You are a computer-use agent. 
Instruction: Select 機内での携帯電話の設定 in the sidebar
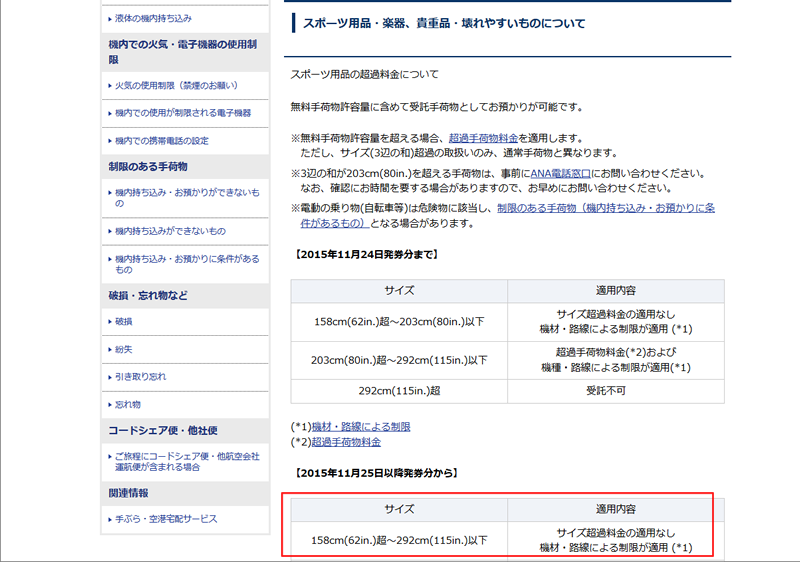tap(161, 141)
